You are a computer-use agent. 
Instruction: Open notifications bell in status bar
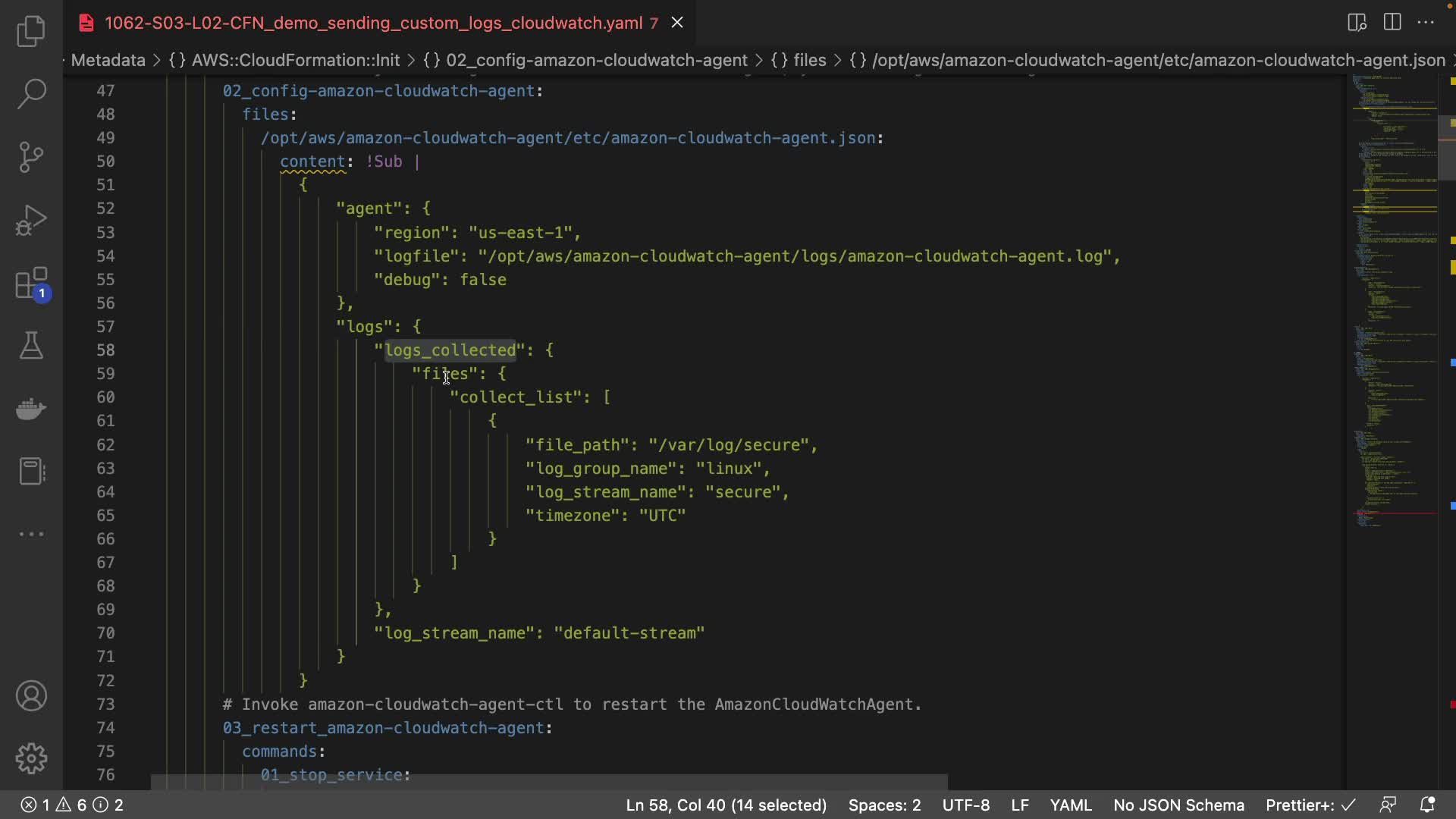click(x=1427, y=805)
